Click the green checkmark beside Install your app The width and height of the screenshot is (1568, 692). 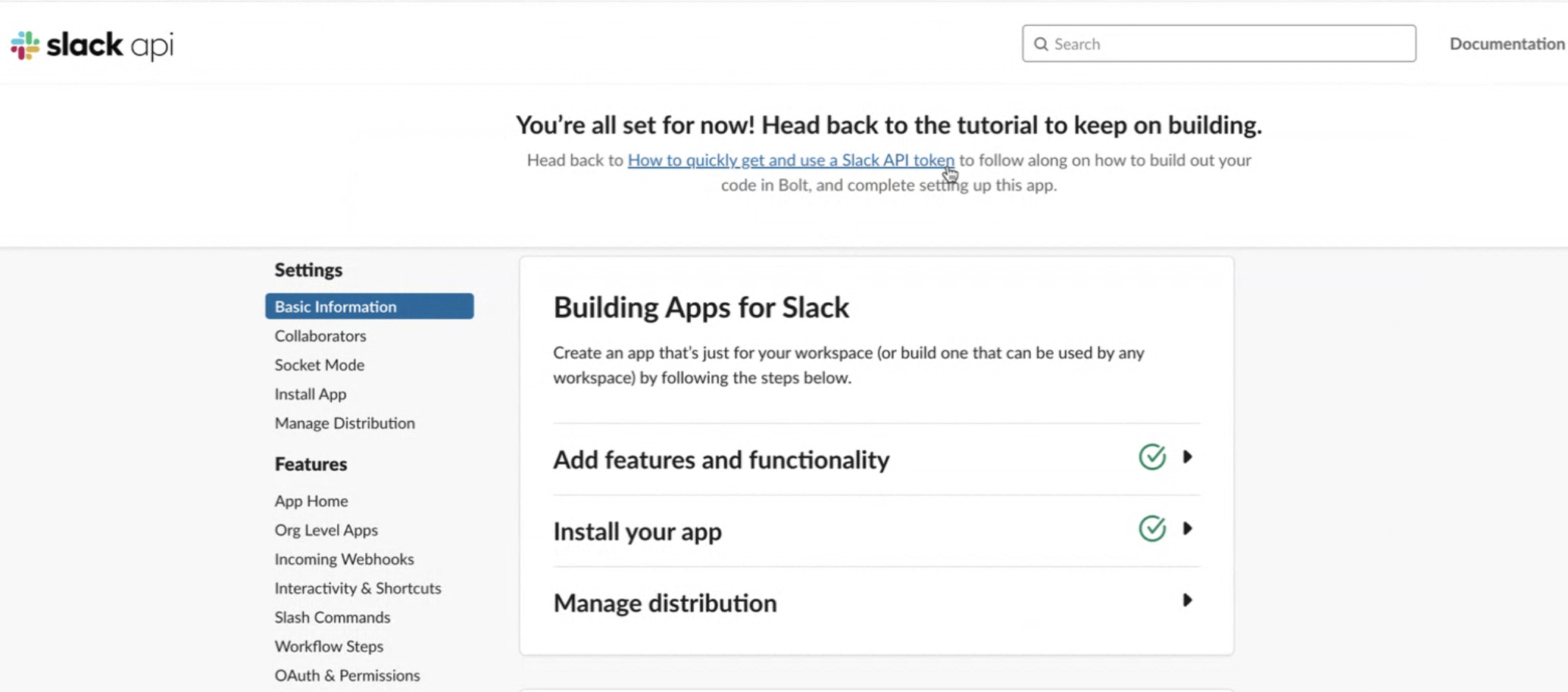pos(1152,528)
